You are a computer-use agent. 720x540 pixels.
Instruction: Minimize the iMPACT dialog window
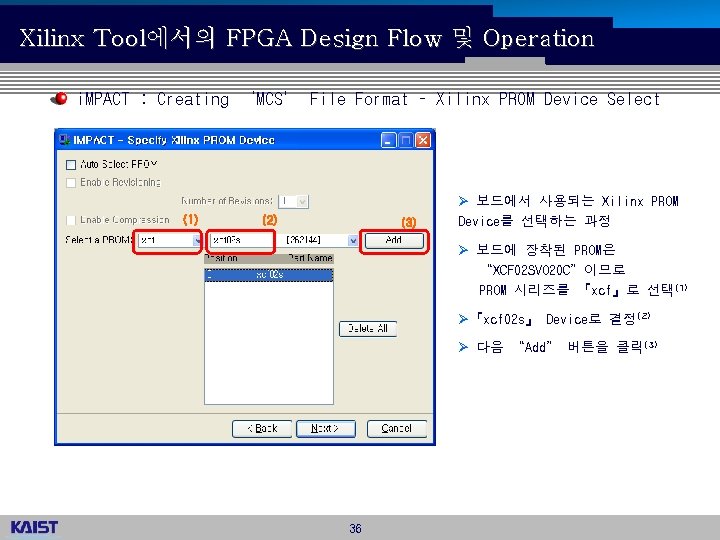388,140
